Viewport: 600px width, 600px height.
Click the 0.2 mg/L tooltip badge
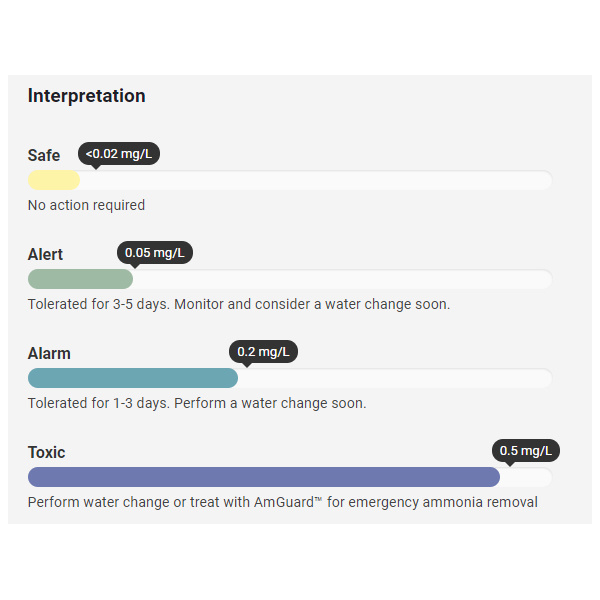(263, 352)
